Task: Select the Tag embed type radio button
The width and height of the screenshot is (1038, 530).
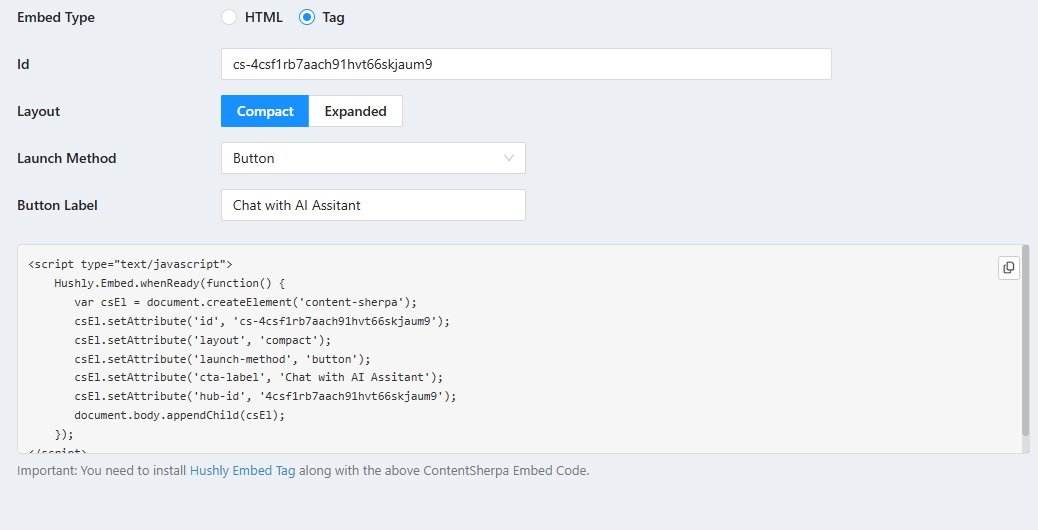Action: coord(307,17)
